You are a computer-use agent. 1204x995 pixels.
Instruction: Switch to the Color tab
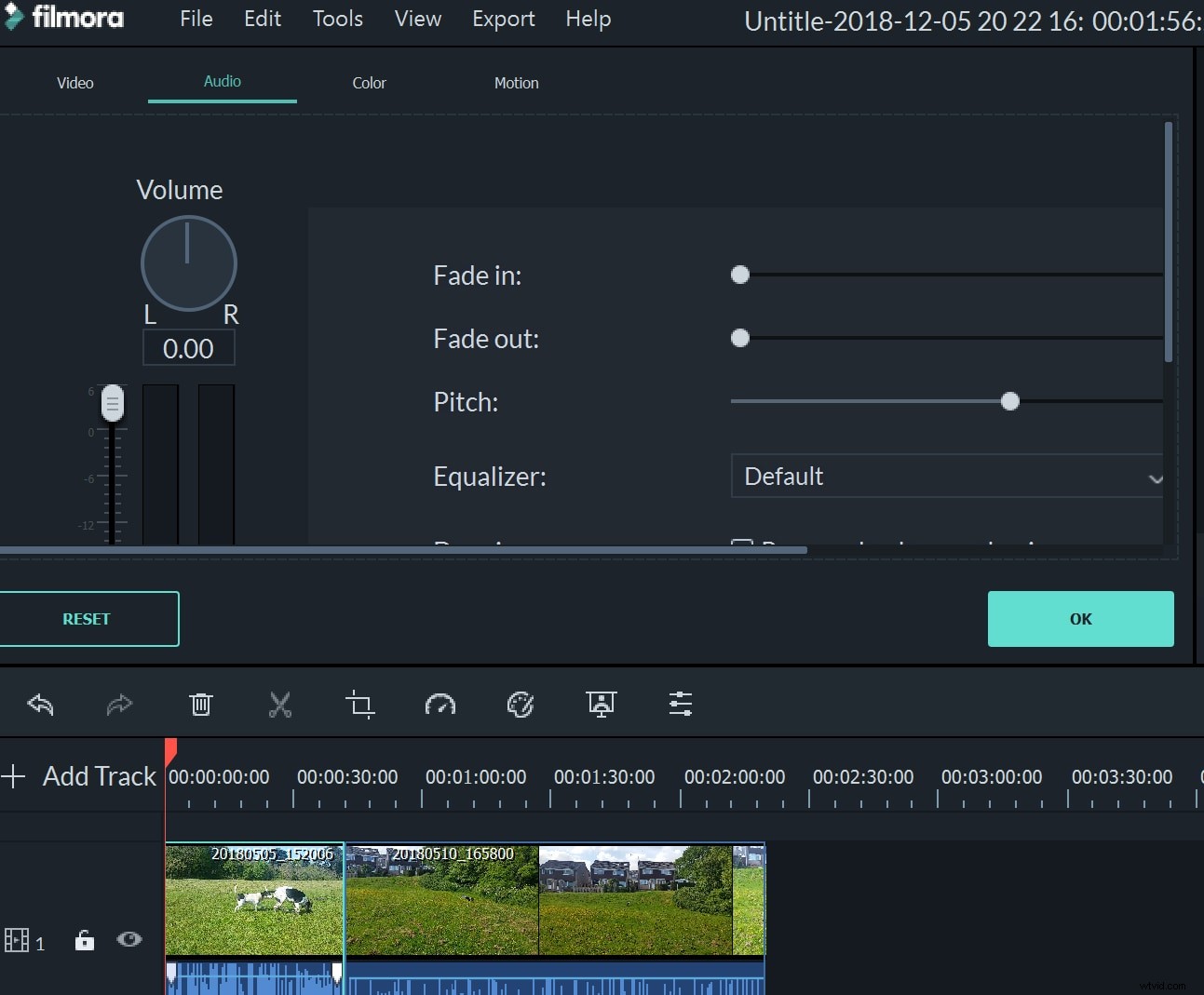point(369,82)
